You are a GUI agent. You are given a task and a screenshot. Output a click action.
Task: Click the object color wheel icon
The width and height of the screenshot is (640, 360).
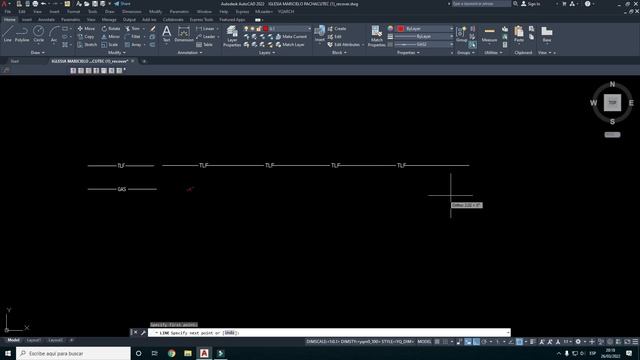click(390, 29)
